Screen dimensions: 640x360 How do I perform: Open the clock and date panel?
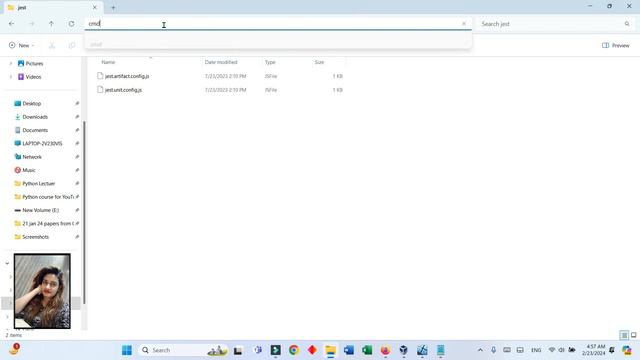593,350
